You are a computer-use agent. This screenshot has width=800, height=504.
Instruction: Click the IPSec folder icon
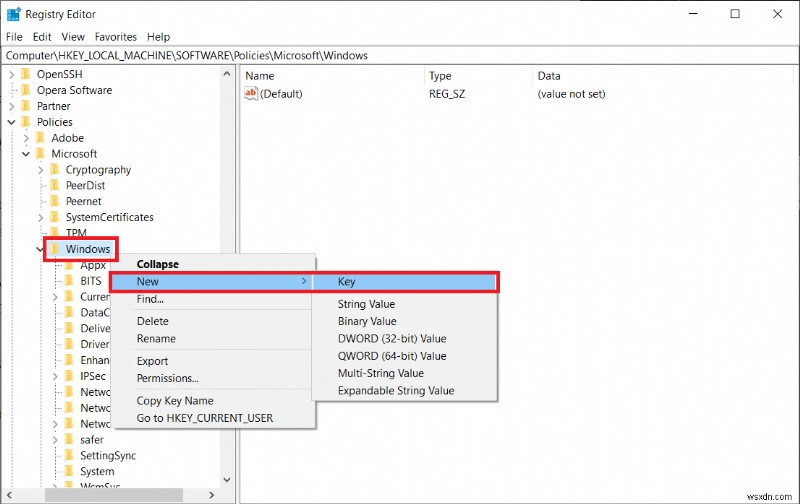(69, 376)
